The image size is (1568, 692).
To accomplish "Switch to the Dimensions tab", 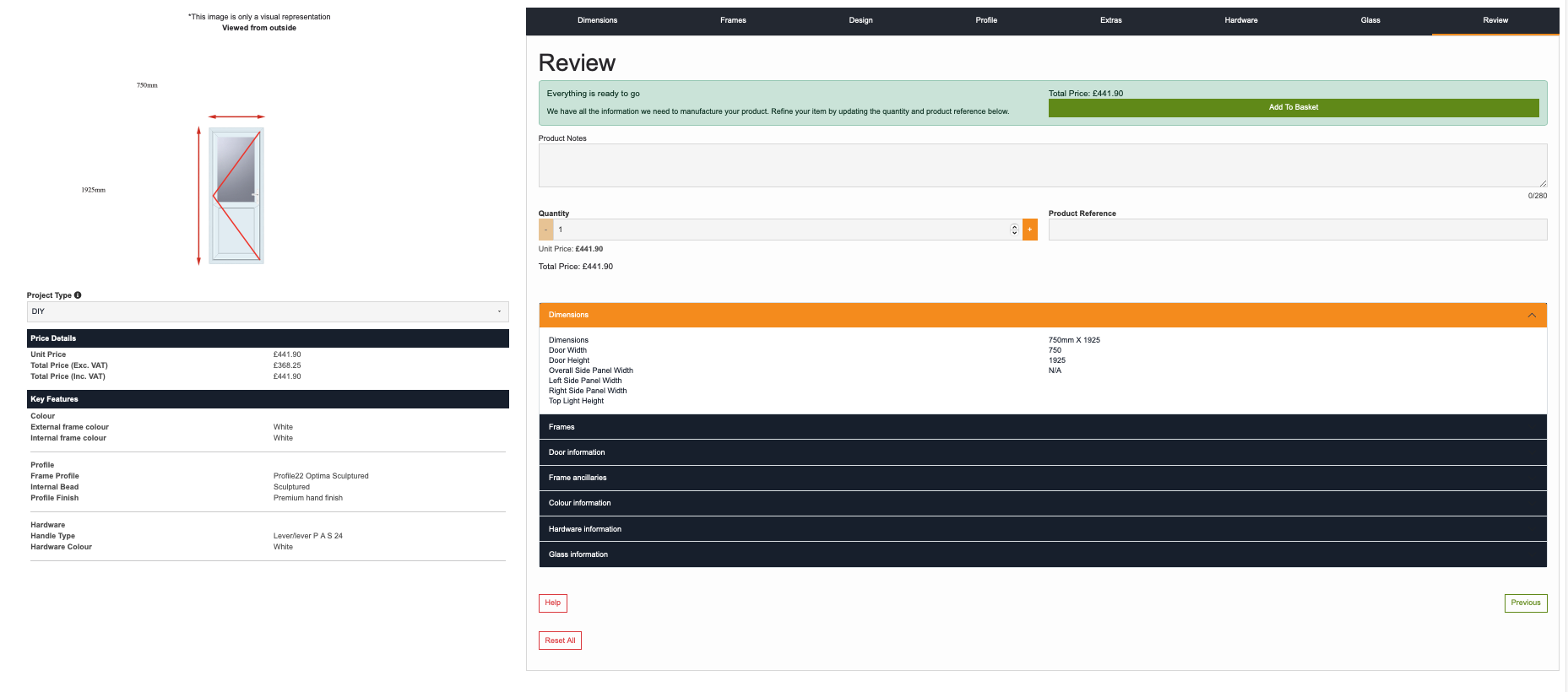I will point(597,20).
